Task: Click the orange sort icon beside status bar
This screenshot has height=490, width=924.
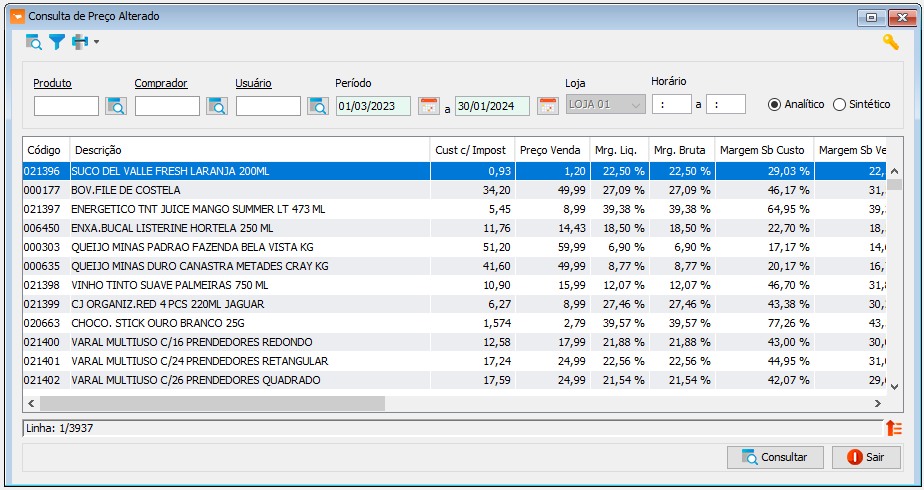Action: coord(894,428)
